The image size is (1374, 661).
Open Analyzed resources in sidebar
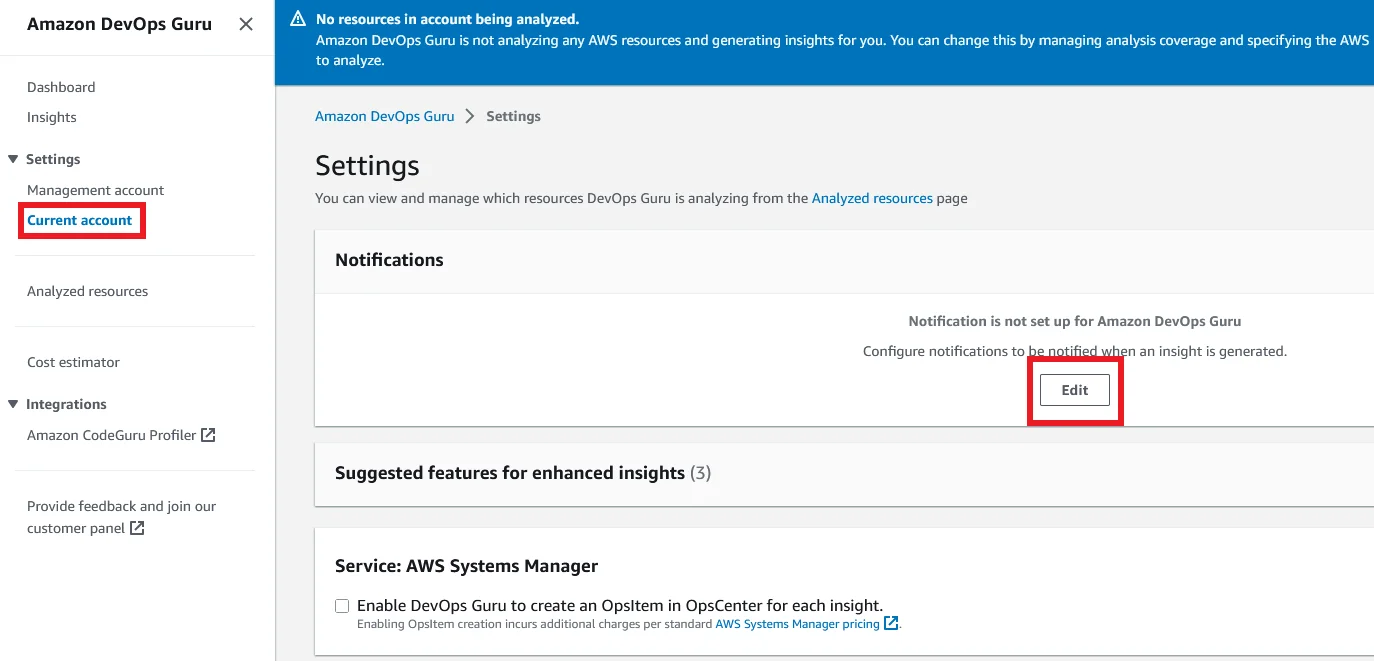[x=88, y=291]
